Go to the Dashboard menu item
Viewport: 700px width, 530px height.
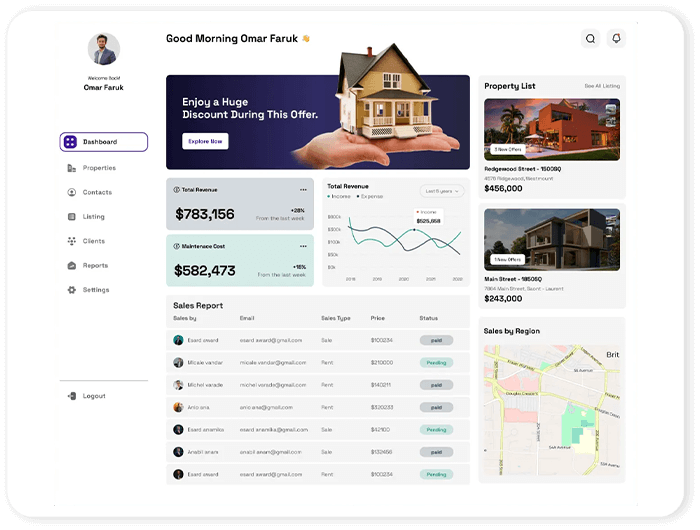[x=104, y=142]
